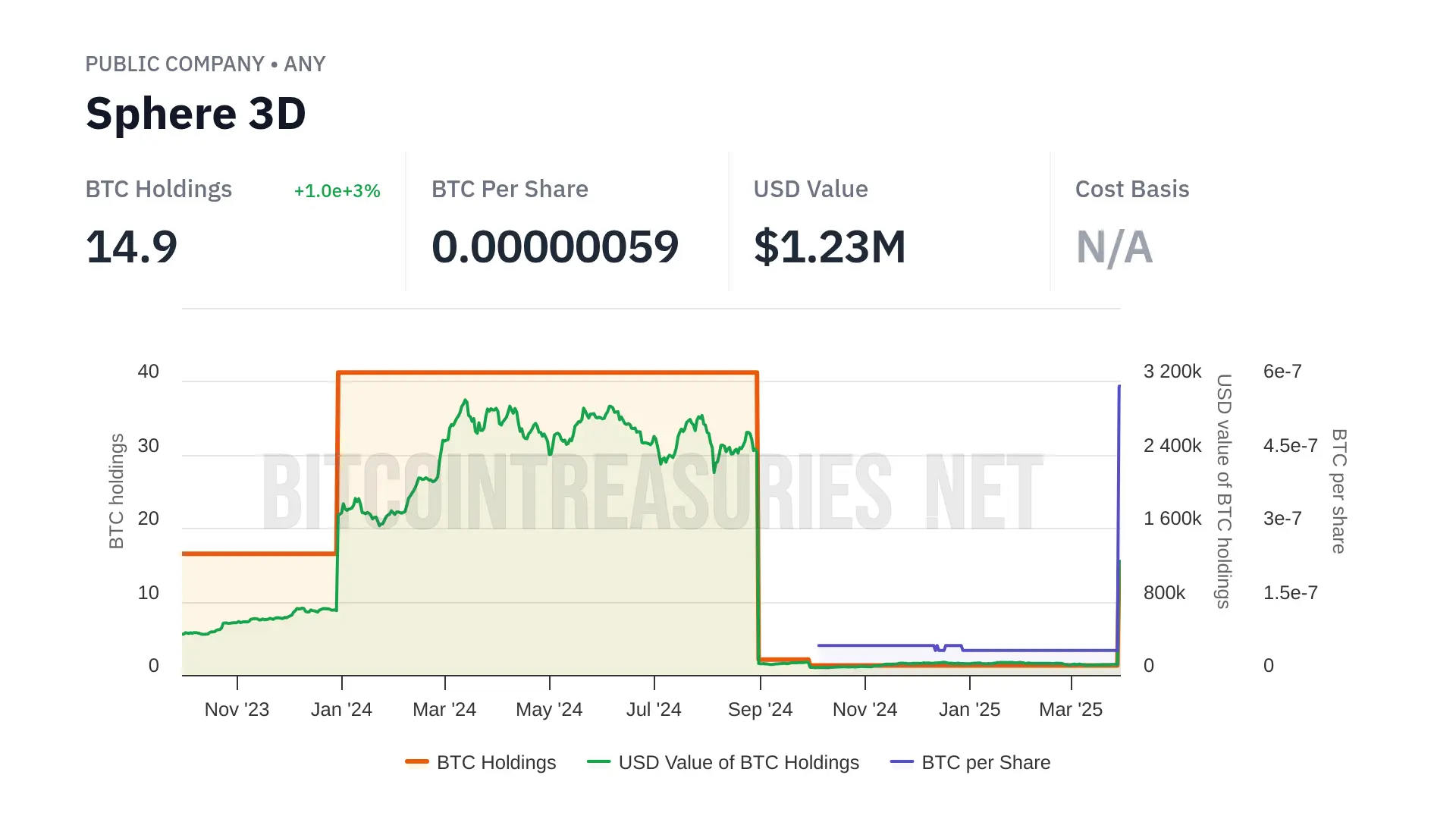The height and width of the screenshot is (819, 1456).
Task: Click the +1.0e+3% change indicator
Action: coord(337,191)
